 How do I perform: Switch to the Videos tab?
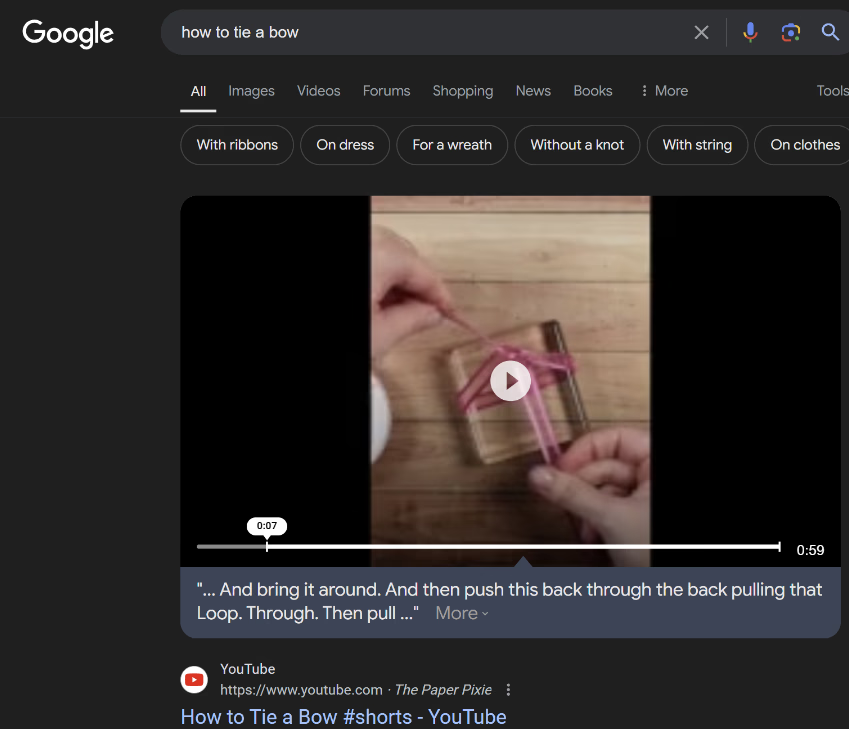318,91
